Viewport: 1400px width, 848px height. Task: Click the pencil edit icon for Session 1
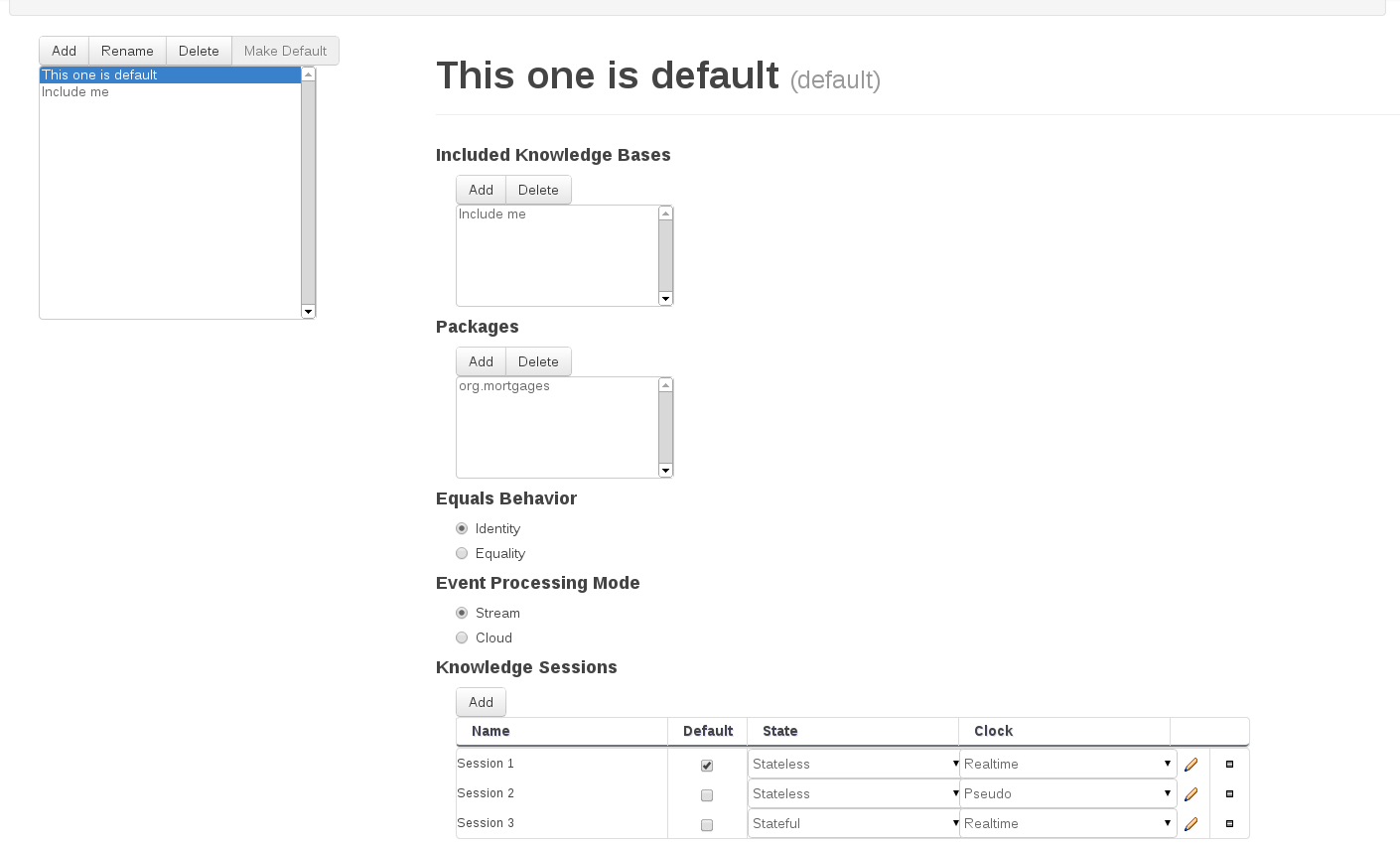tap(1190, 765)
